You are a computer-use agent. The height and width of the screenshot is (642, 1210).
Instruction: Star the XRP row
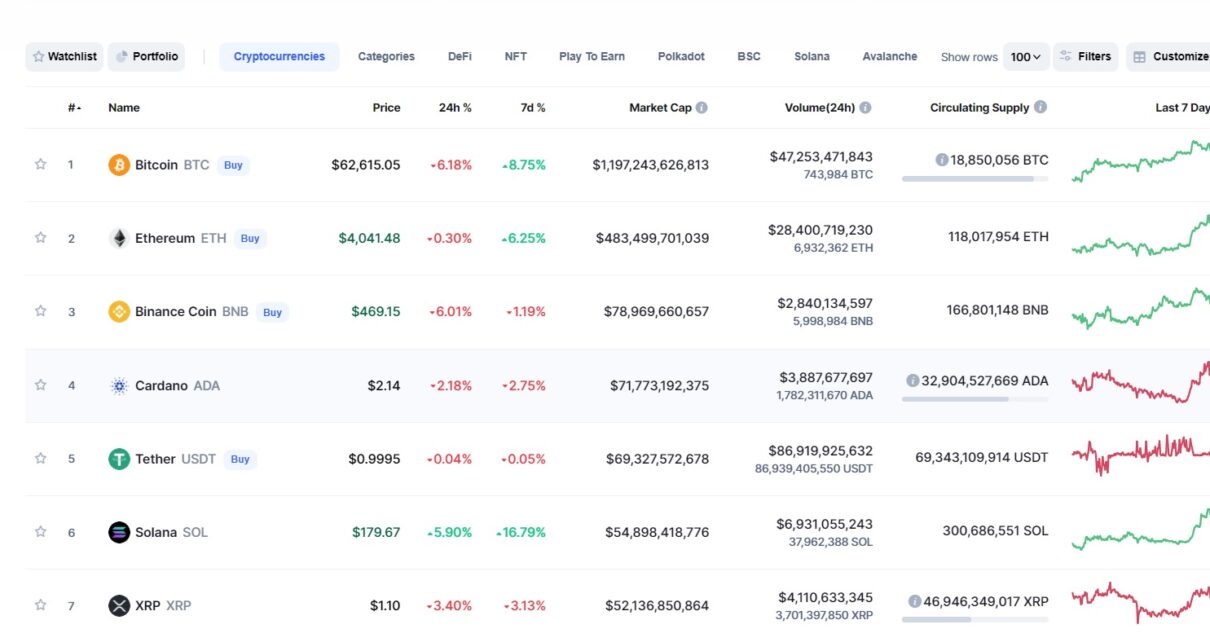click(41, 605)
